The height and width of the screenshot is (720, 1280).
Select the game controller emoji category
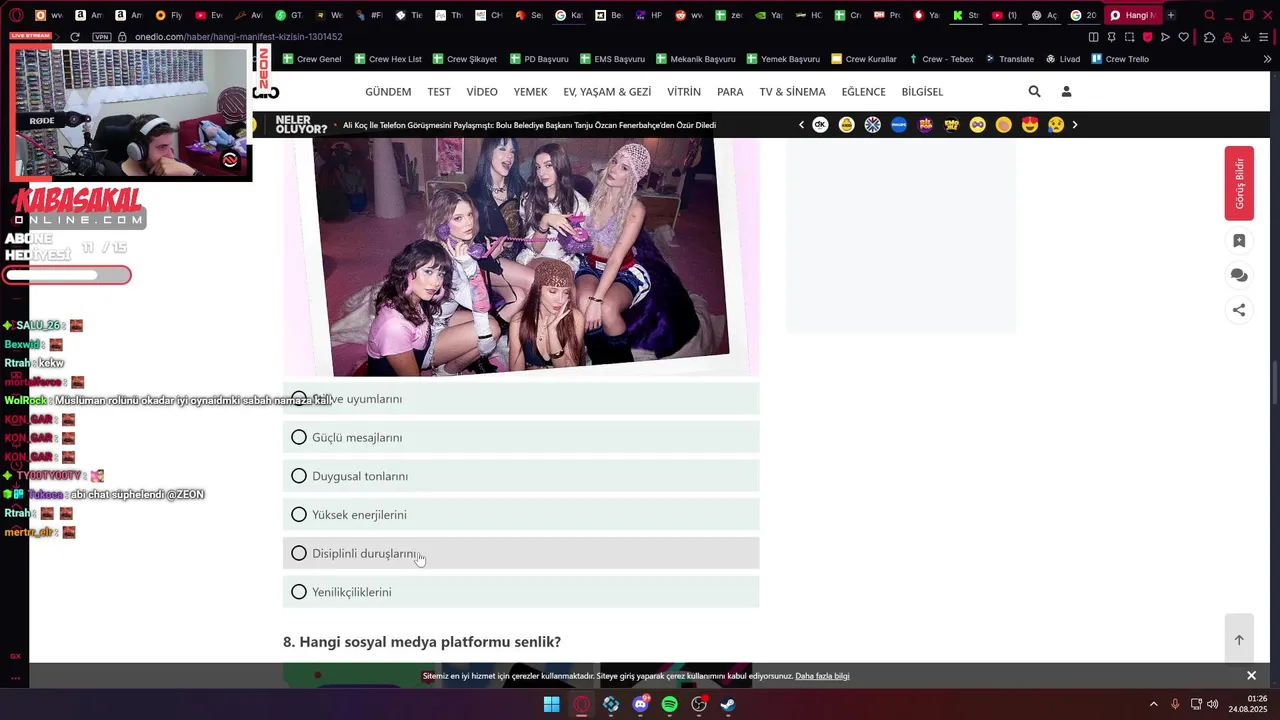(x=977, y=125)
